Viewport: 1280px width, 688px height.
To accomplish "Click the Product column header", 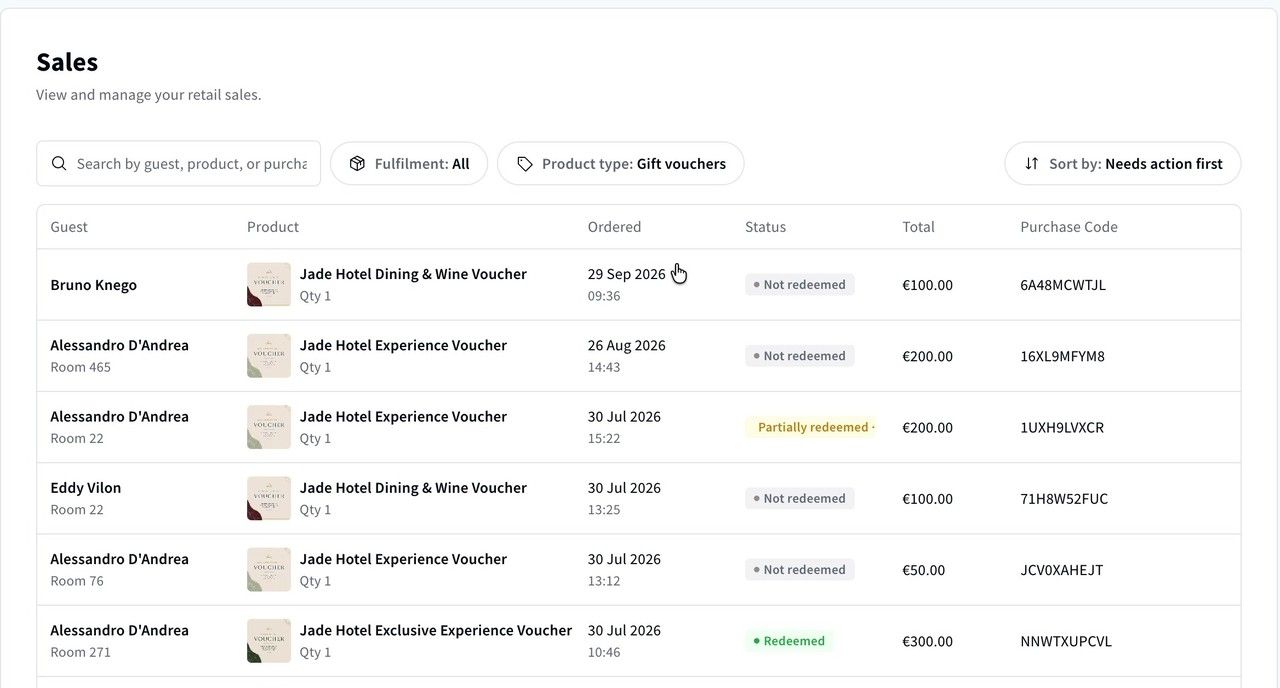I will point(273,227).
